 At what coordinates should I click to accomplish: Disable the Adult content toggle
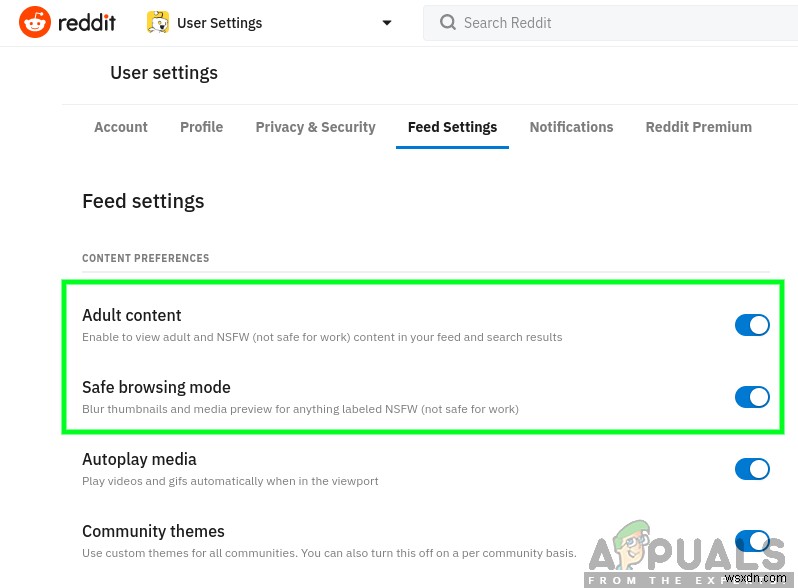tap(752, 325)
